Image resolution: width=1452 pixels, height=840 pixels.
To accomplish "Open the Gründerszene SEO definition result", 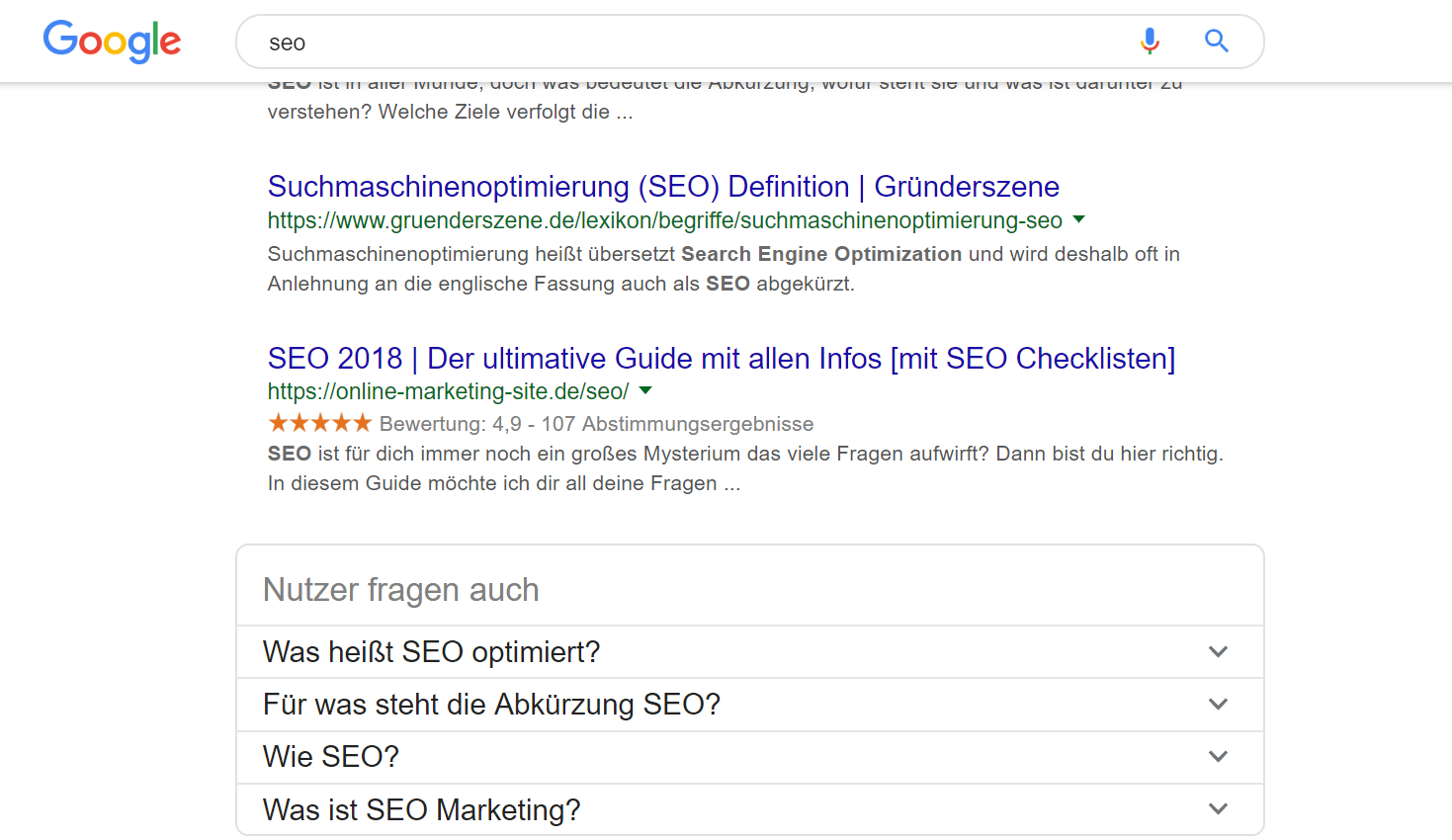I will click(662, 187).
